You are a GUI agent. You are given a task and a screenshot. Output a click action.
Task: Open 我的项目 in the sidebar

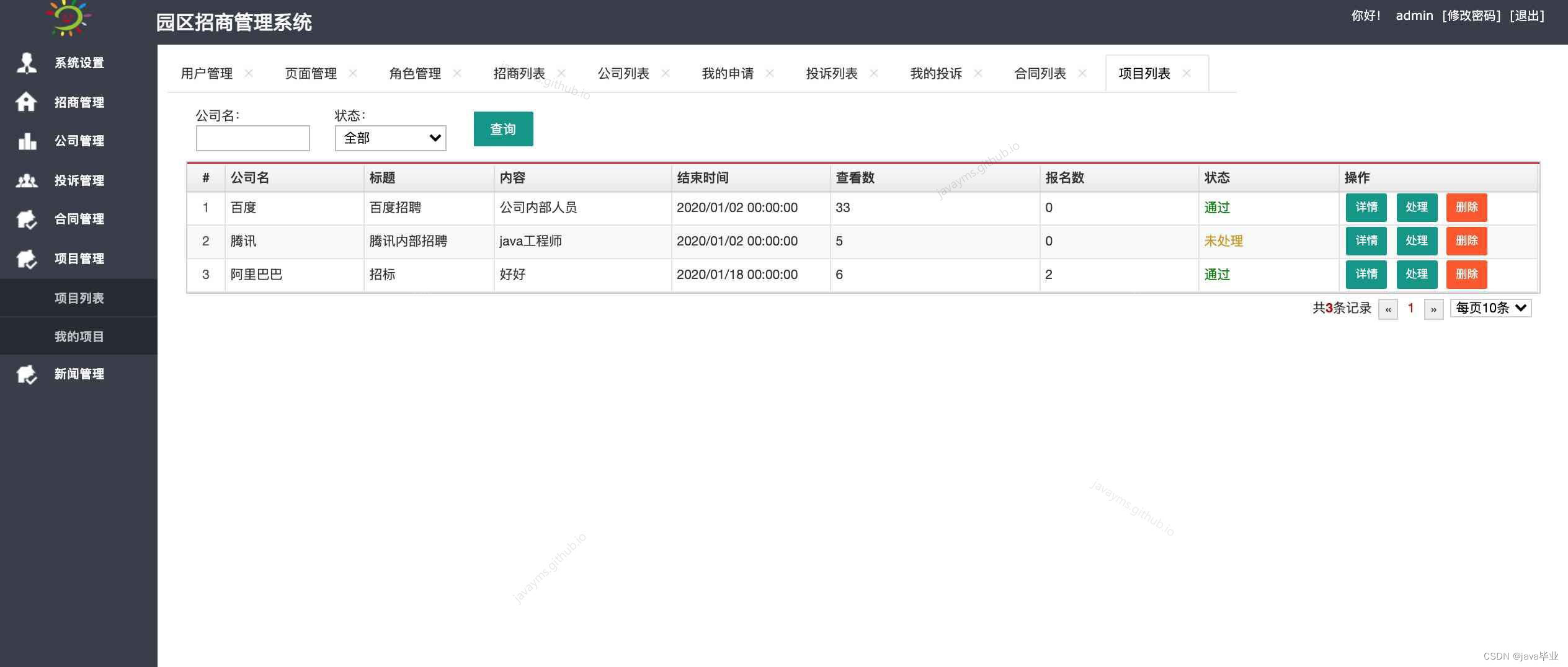click(79, 336)
